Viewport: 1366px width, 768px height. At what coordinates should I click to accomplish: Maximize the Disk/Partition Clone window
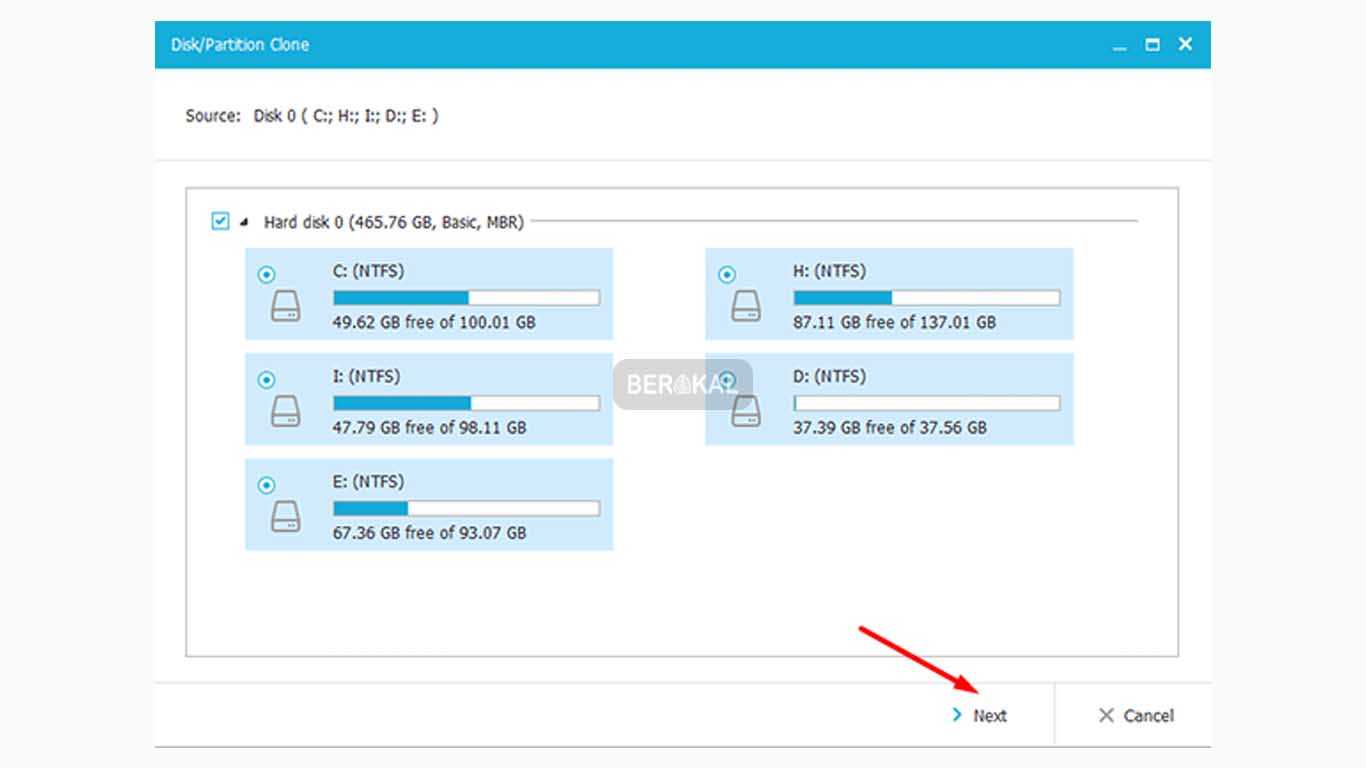(1152, 45)
